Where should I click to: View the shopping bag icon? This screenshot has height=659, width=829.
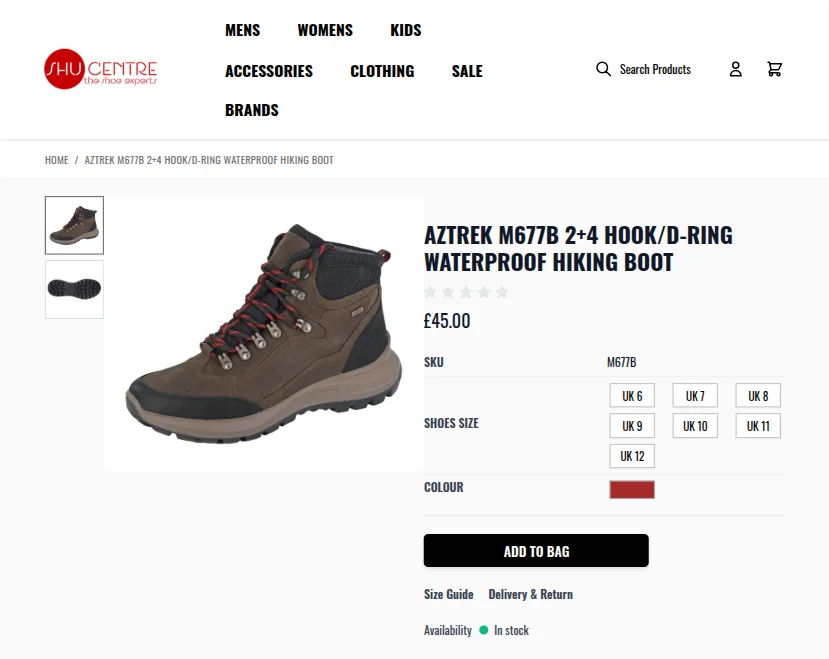pos(774,68)
